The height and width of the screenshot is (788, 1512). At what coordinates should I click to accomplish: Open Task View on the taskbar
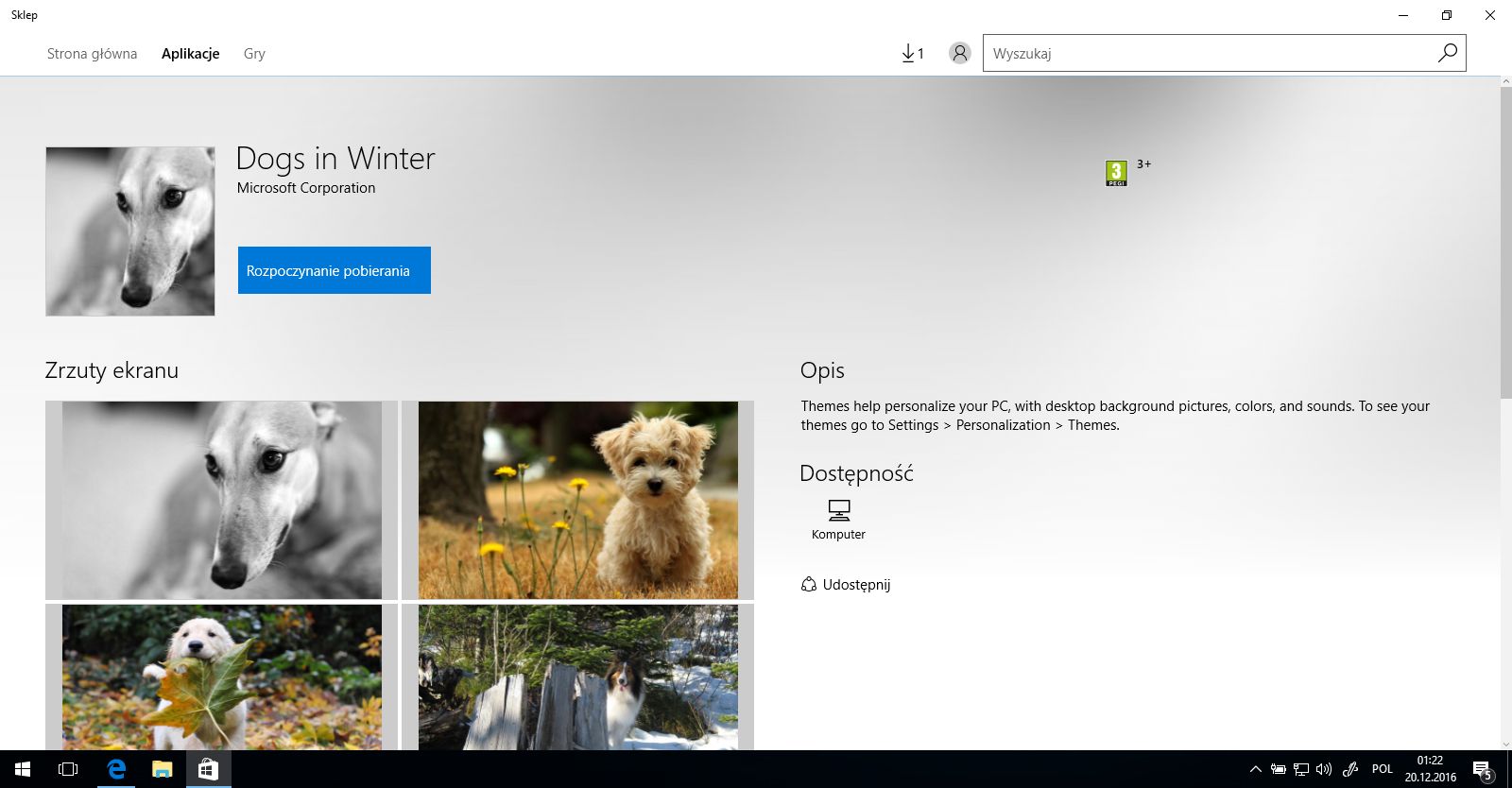point(68,769)
